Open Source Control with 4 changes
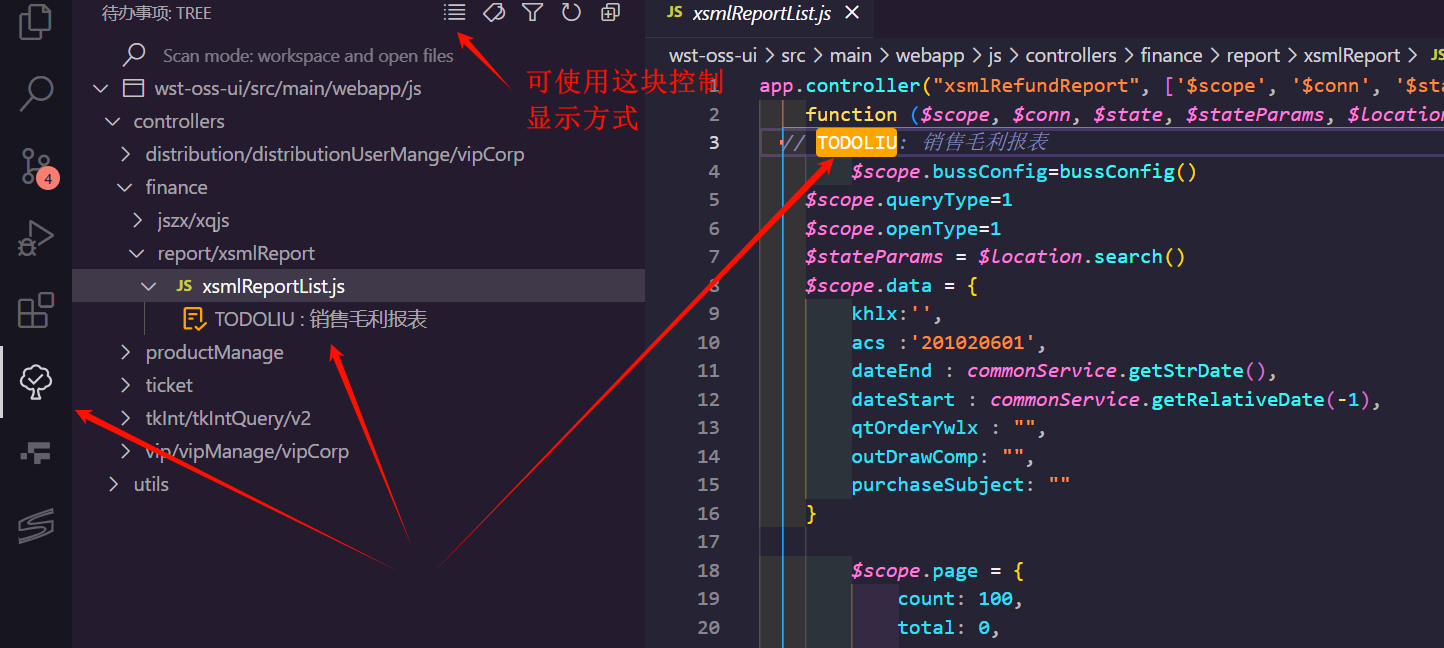Viewport: 1444px width, 648px height. pos(38,166)
